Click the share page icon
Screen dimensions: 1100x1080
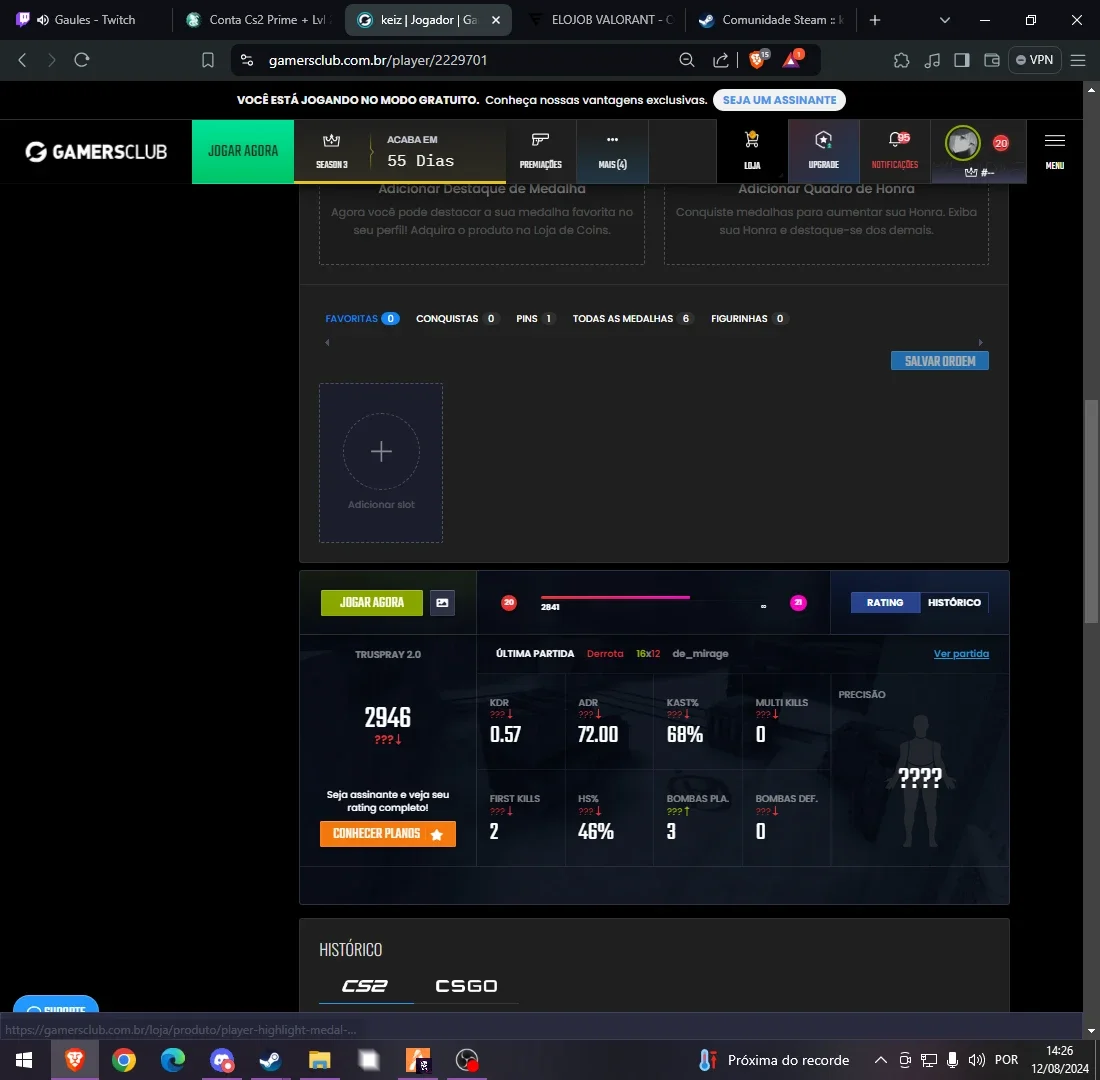click(720, 60)
